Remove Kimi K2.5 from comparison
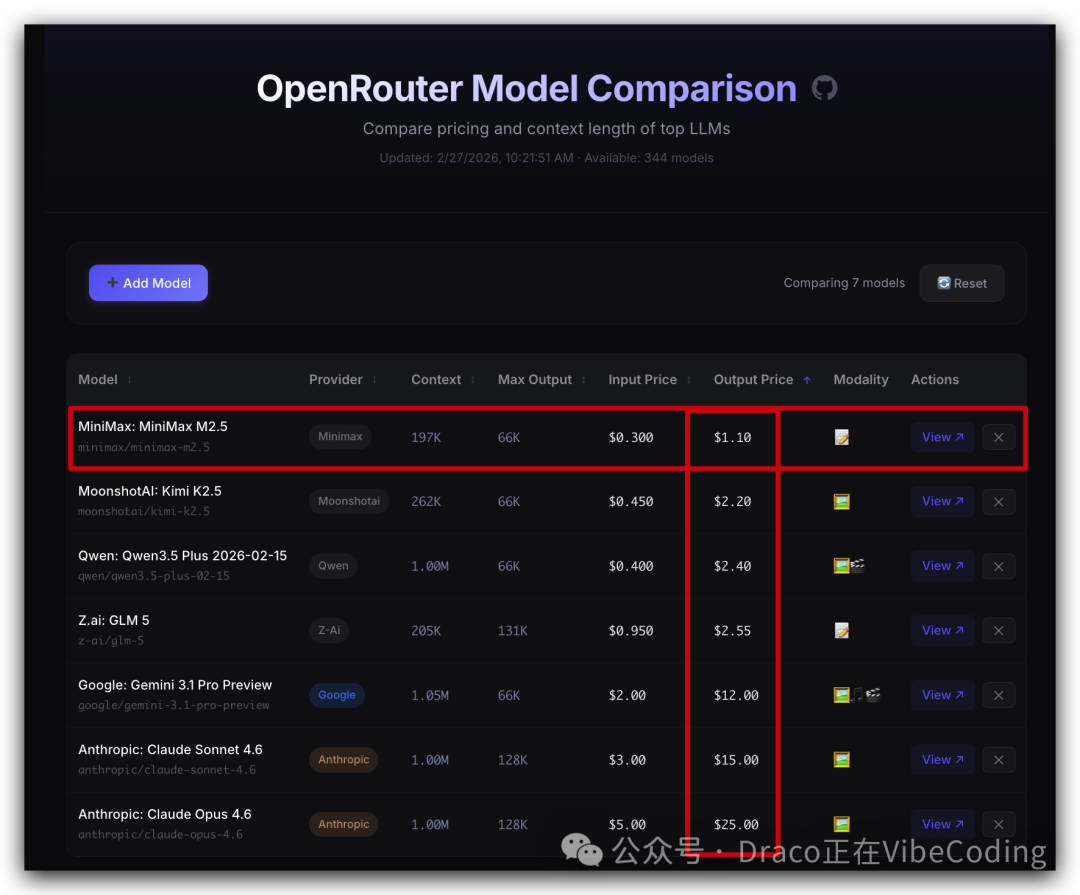Screen dimensions: 1080x895 [999, 502]
